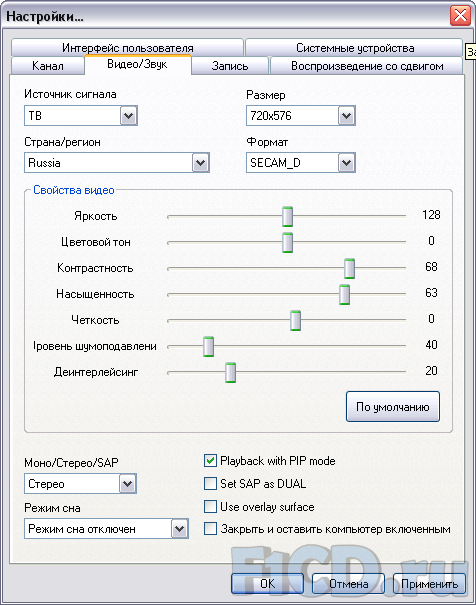Enable Use overlay surface option

point(210,506)
